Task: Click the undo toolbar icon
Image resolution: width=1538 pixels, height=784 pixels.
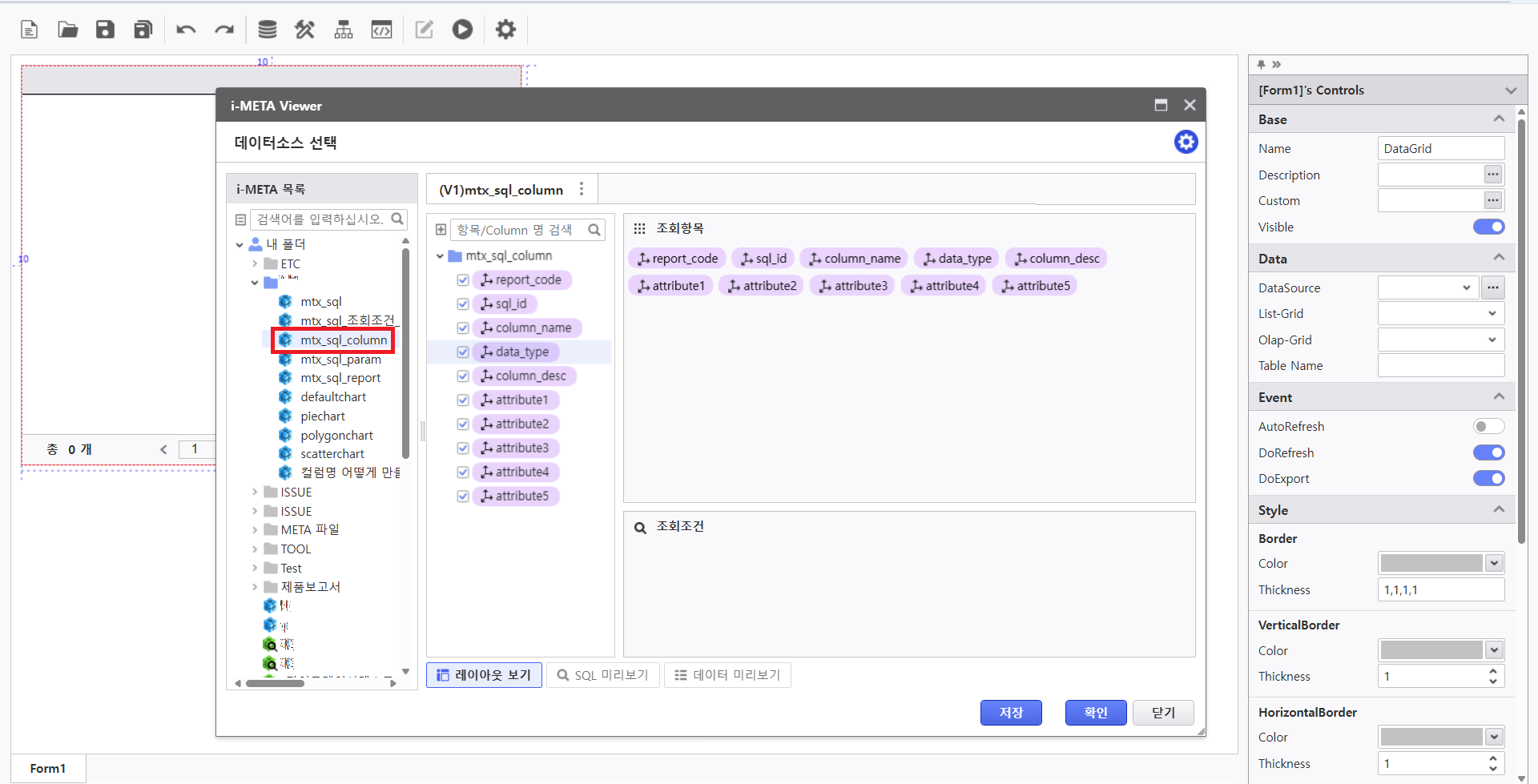Action: click(186, 30)
